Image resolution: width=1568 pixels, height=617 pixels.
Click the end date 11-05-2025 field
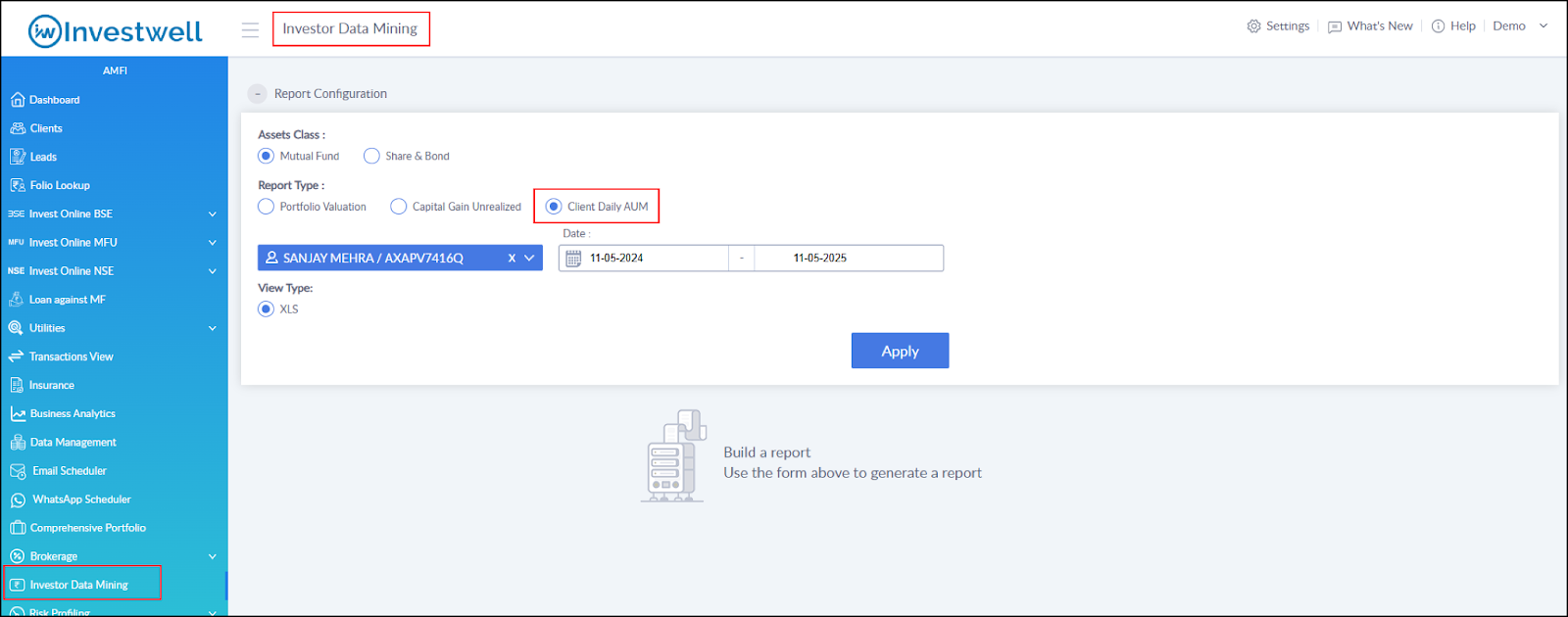click(849, 259)
